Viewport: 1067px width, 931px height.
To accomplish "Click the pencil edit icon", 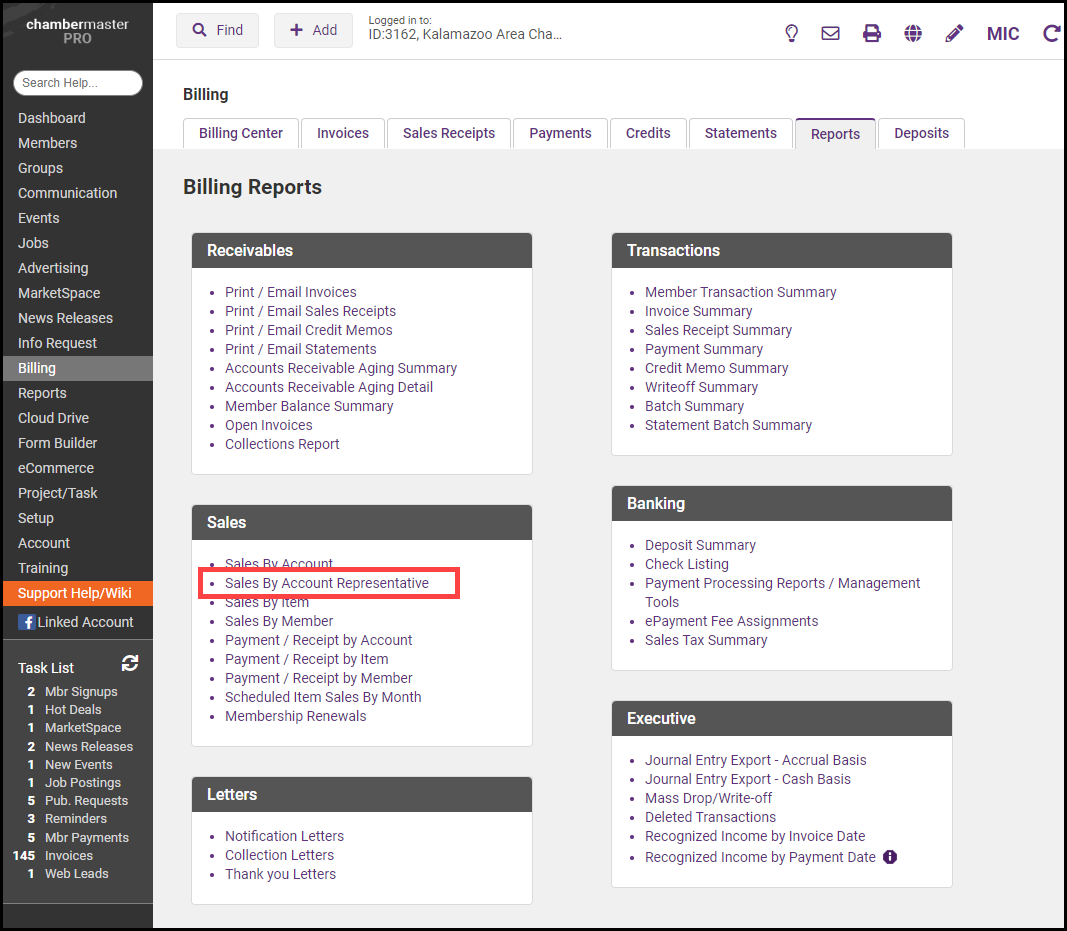I will click(954, 33).
